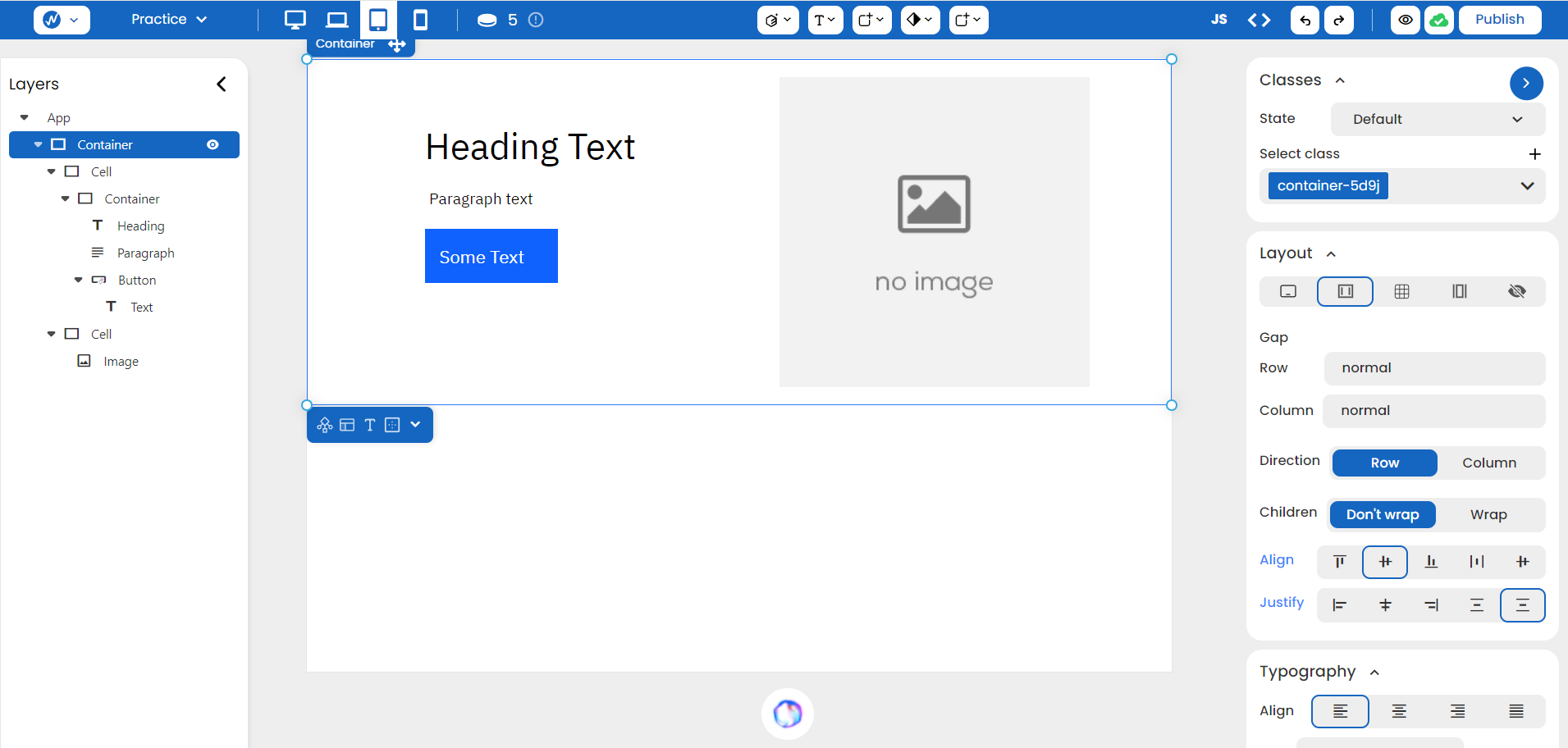Click the T text icon in the floating toolbar
The height and width of the screenshot is (748, 1568).
point(370,425)
